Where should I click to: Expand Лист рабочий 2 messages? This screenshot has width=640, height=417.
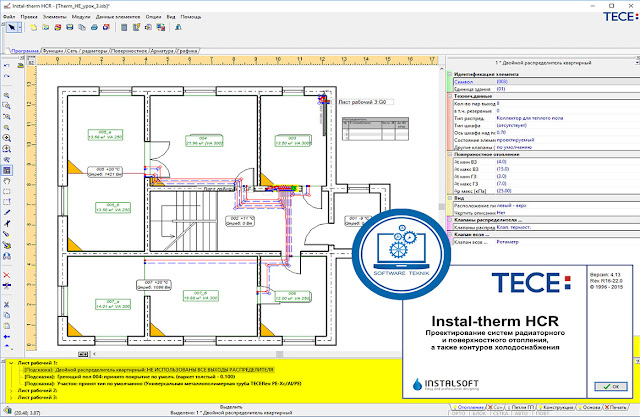click(11, 390)
